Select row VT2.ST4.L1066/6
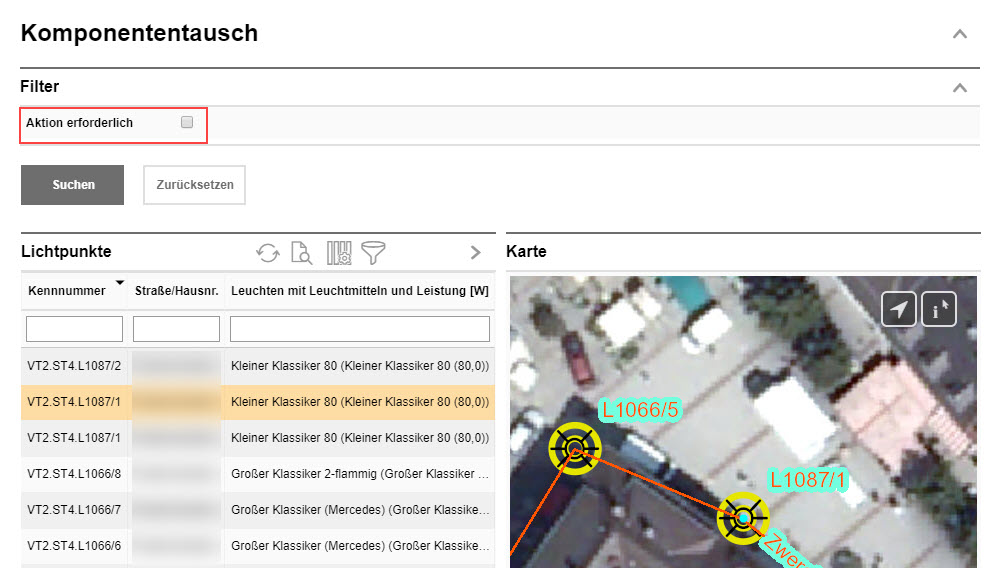Image resolution: width=1000 pixels, height=568 pixels. [258, 546]
